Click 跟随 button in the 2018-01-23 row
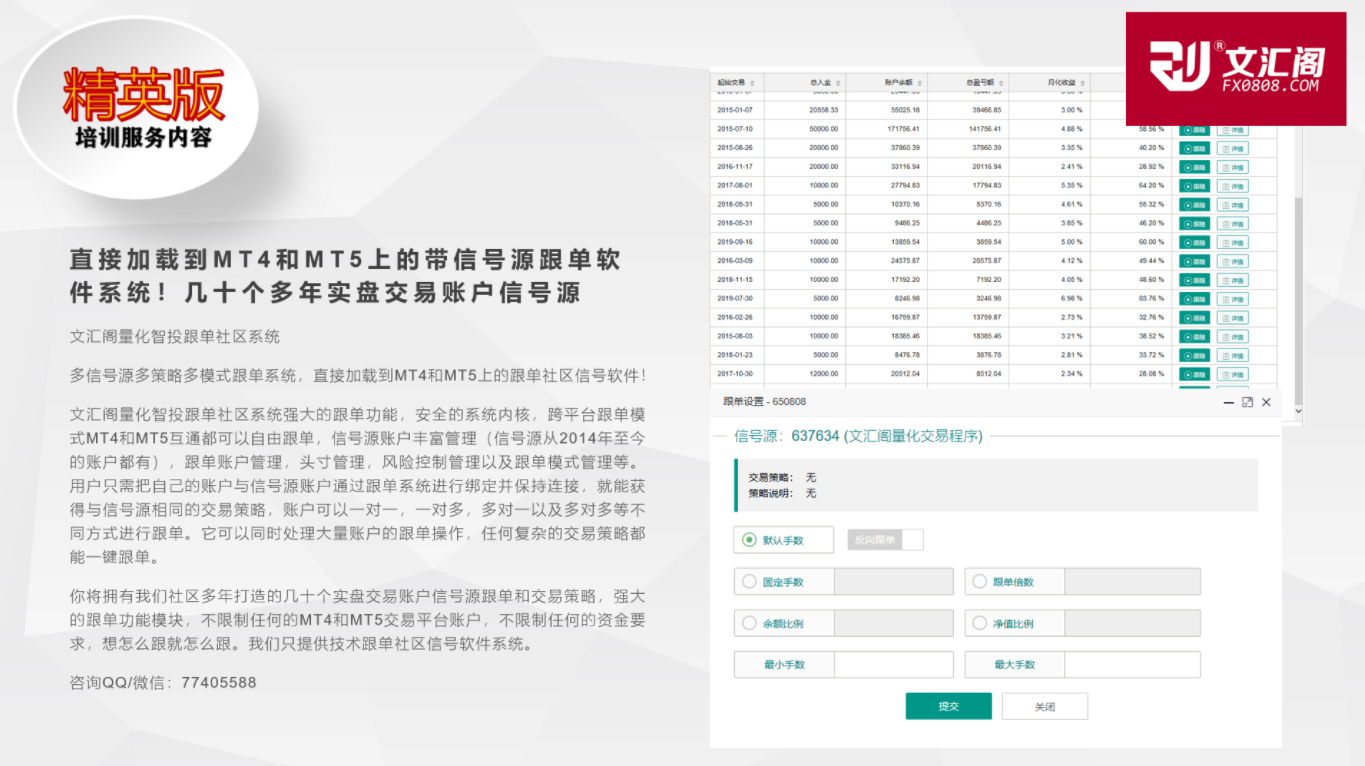 tap(1194, 355)
